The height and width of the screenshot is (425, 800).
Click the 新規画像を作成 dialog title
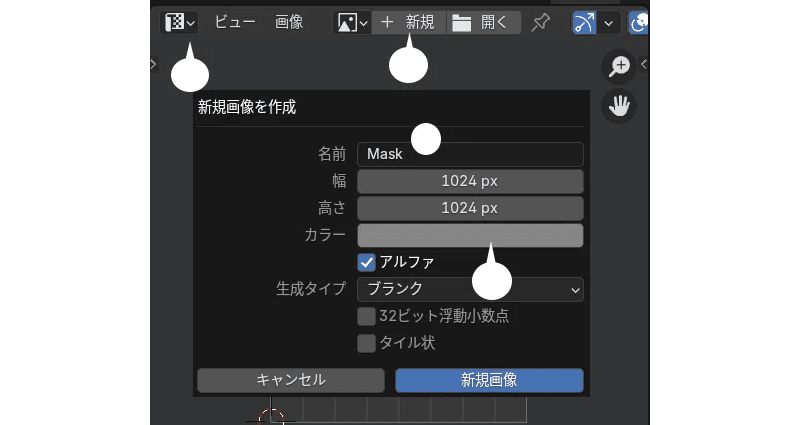pyautogui.click(x=247, y=107)
